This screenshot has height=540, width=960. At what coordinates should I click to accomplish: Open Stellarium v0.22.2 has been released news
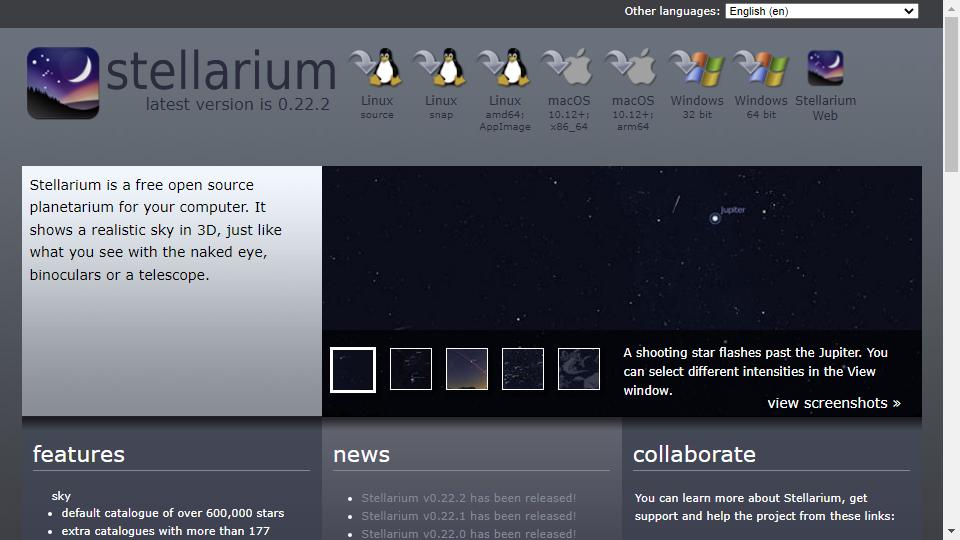point(468,498)
